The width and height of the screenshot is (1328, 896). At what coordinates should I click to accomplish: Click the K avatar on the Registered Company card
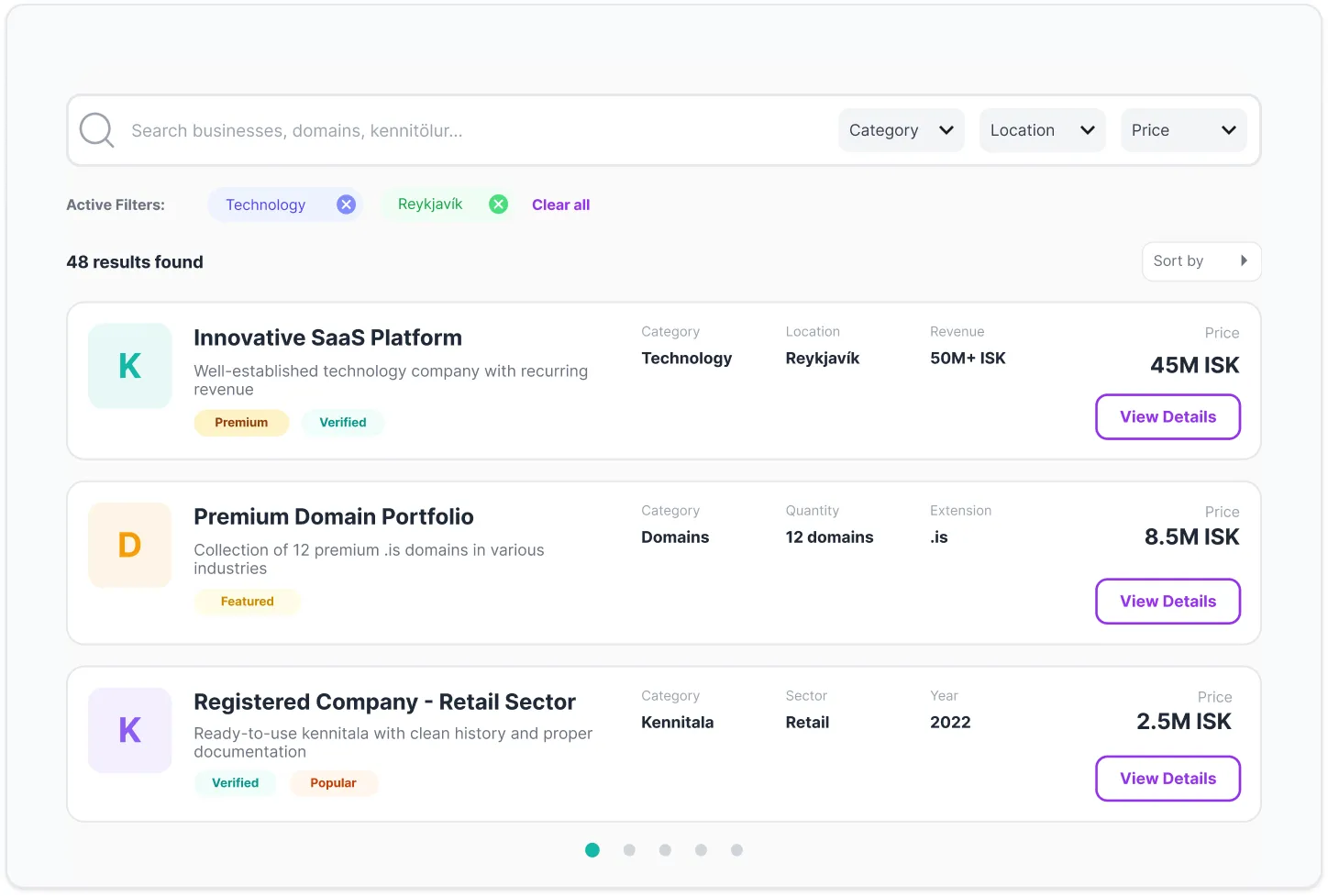coord(129,730)
